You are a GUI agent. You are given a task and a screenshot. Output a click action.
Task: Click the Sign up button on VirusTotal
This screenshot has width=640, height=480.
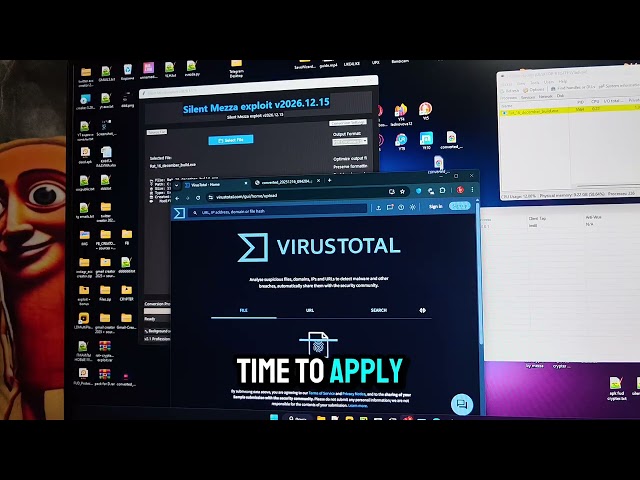pos(459,206)
